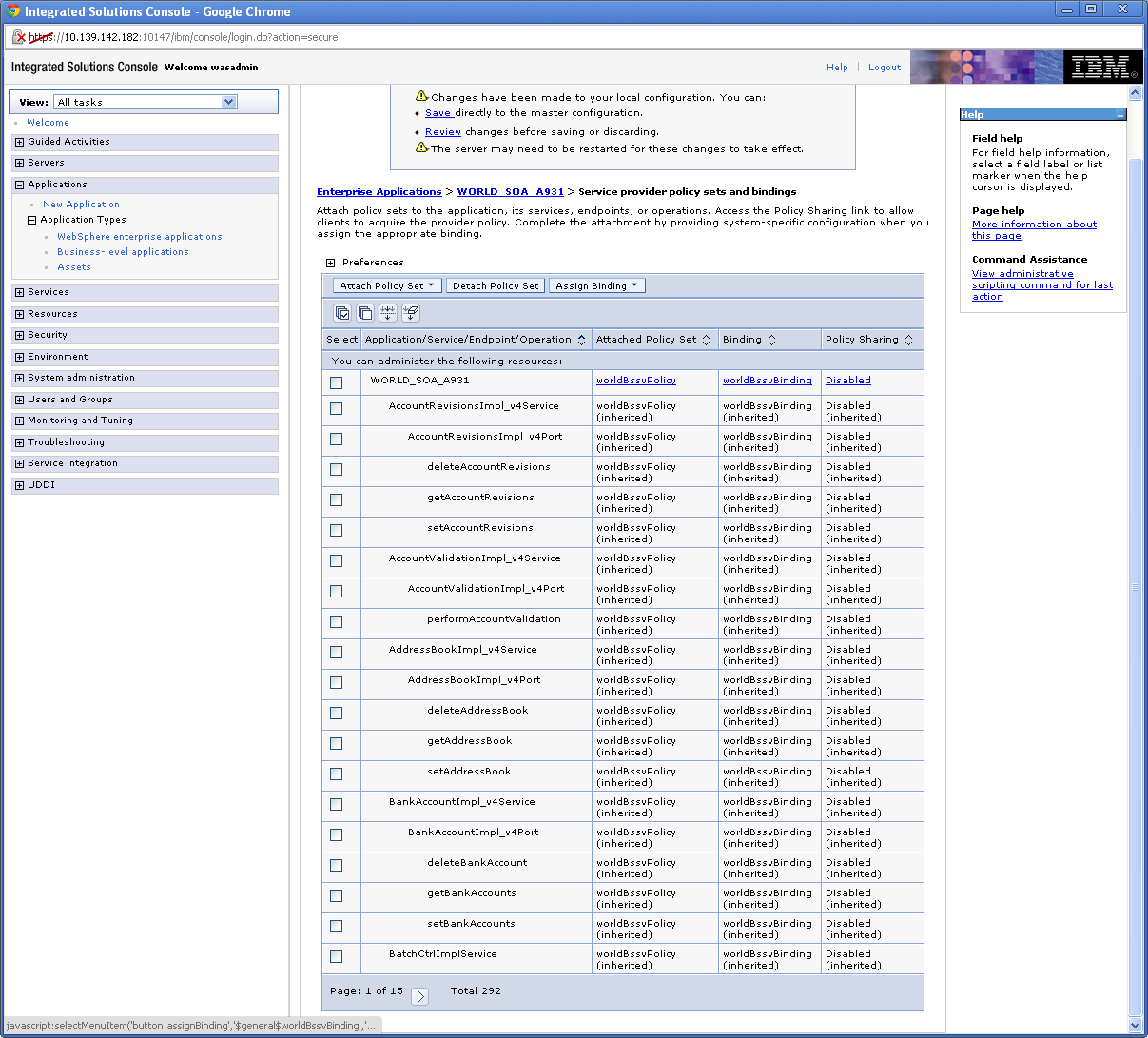Expand System administration group
This screenshot has width=1148, height=1038.
click(x=19, y=378)
